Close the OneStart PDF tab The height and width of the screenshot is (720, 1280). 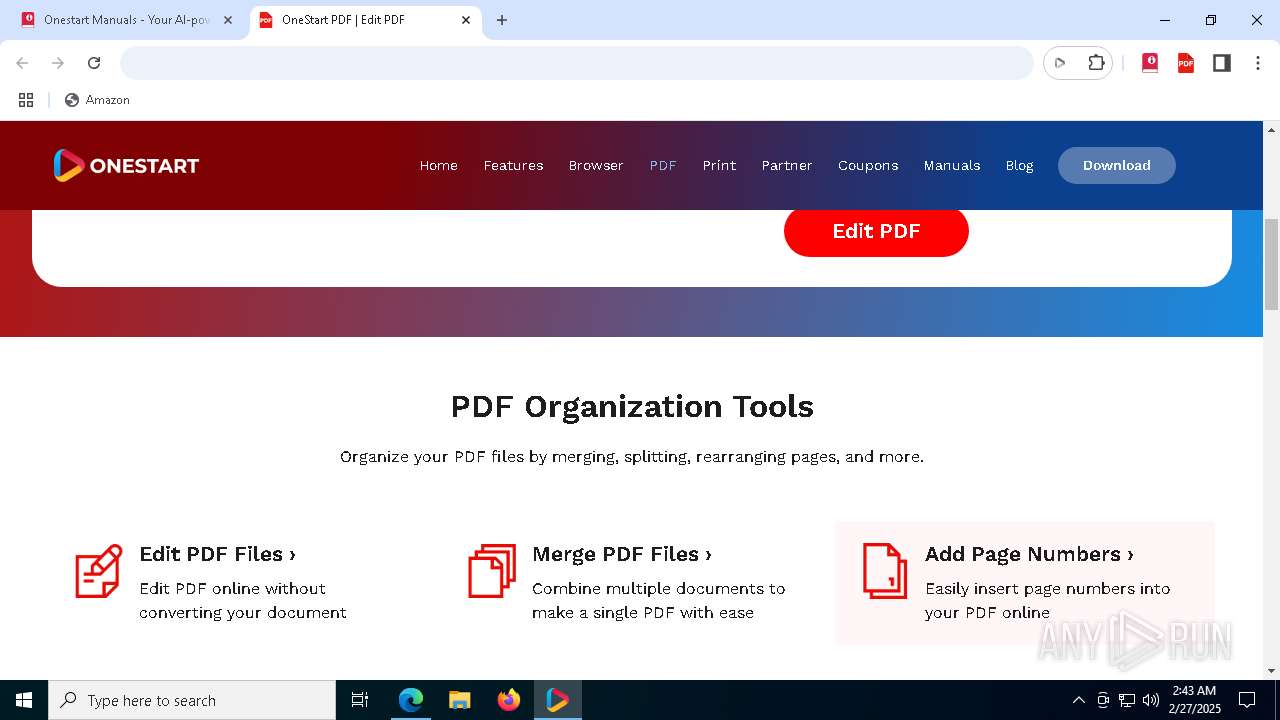pyautogui.click(x=466, y=20)
